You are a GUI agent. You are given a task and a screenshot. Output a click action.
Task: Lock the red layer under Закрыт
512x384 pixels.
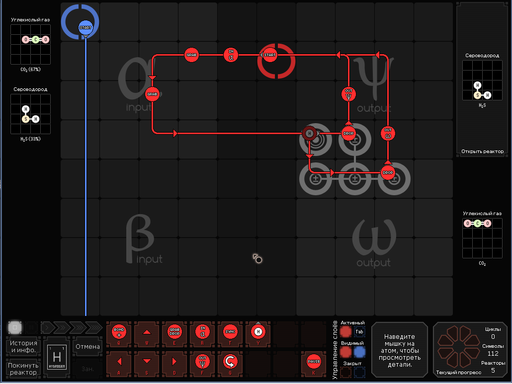346,372
